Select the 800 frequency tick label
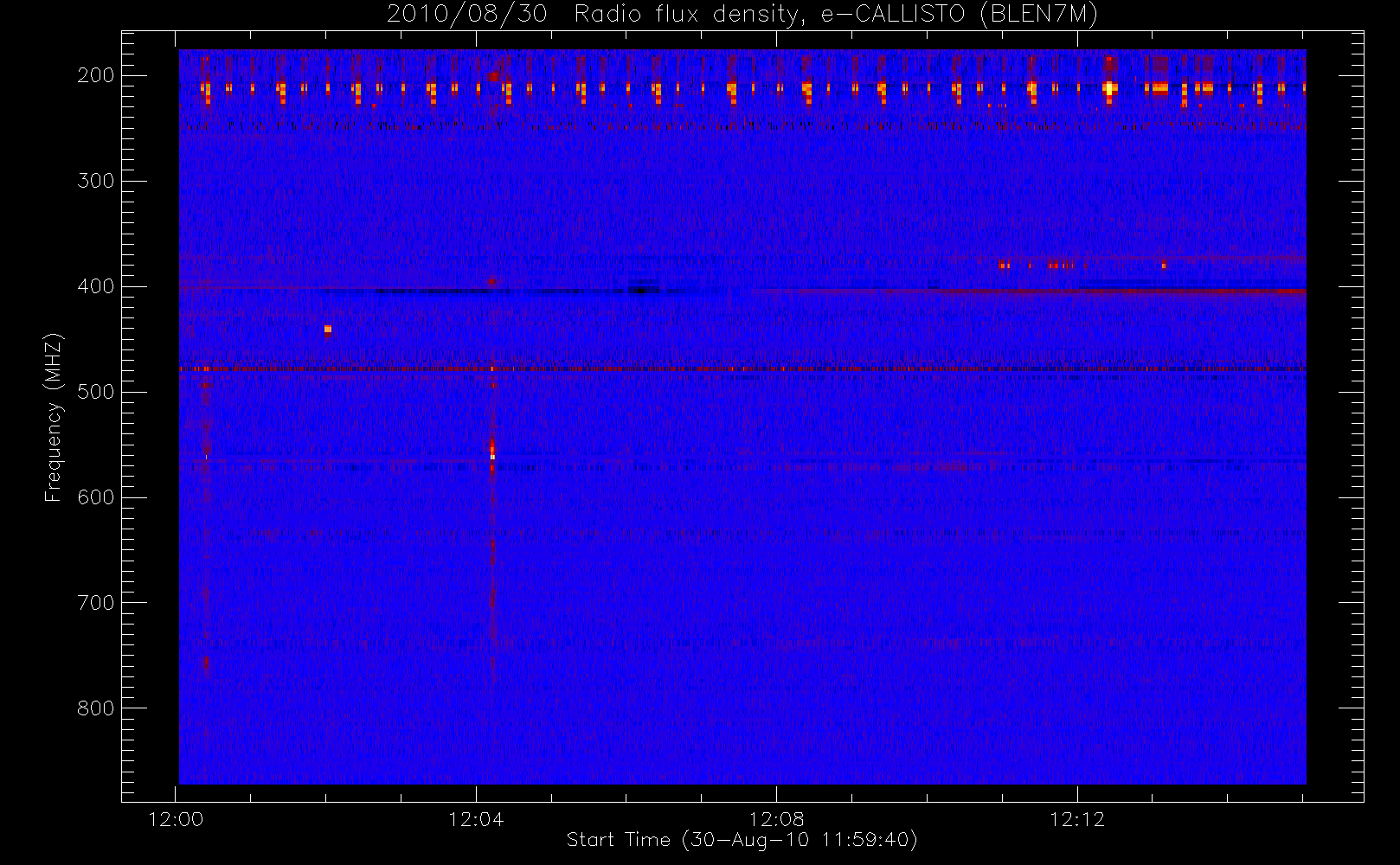Image resolution: width=1400 pixels, height=865 pixels. tap(95, 708)
